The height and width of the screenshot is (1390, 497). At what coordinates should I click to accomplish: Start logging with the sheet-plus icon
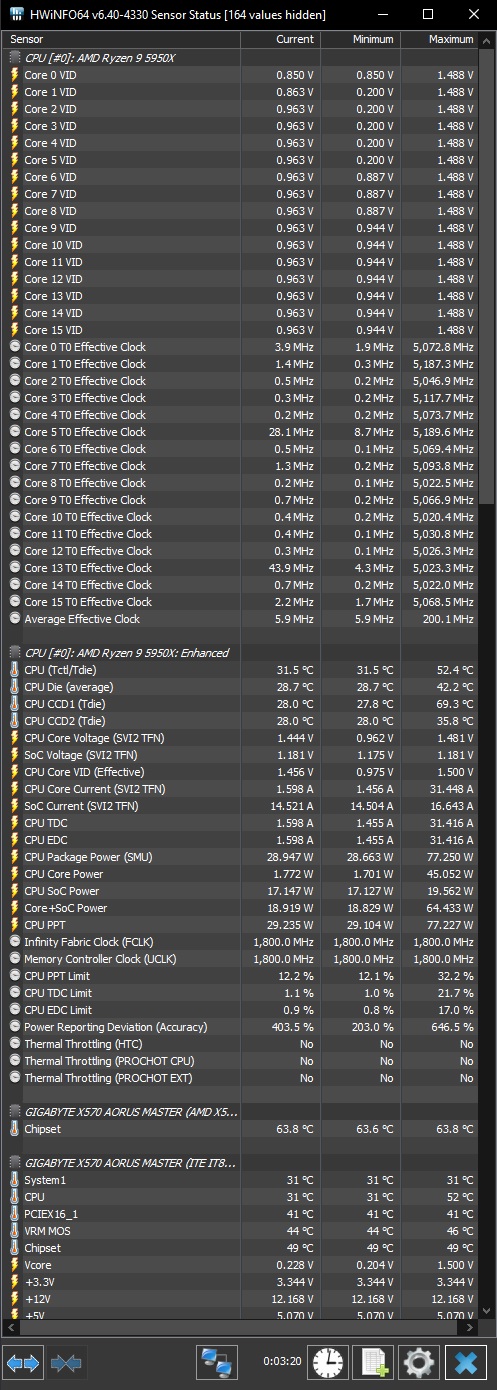pos(374,1362)
